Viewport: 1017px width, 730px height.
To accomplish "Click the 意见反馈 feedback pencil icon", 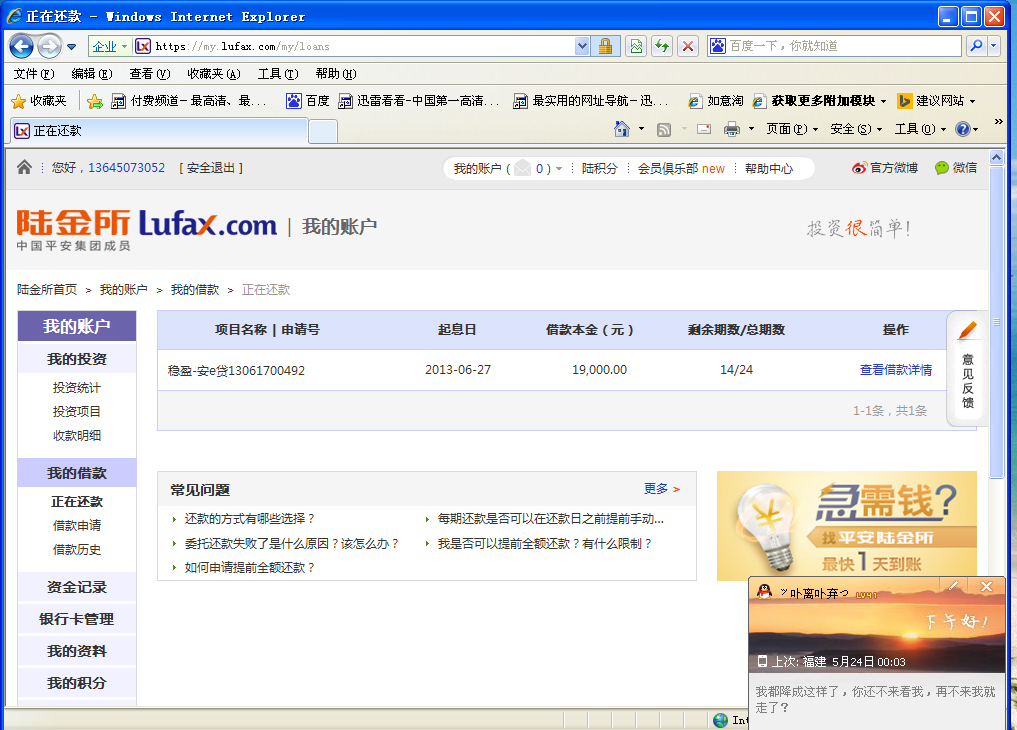I will [x=967, y=330].
